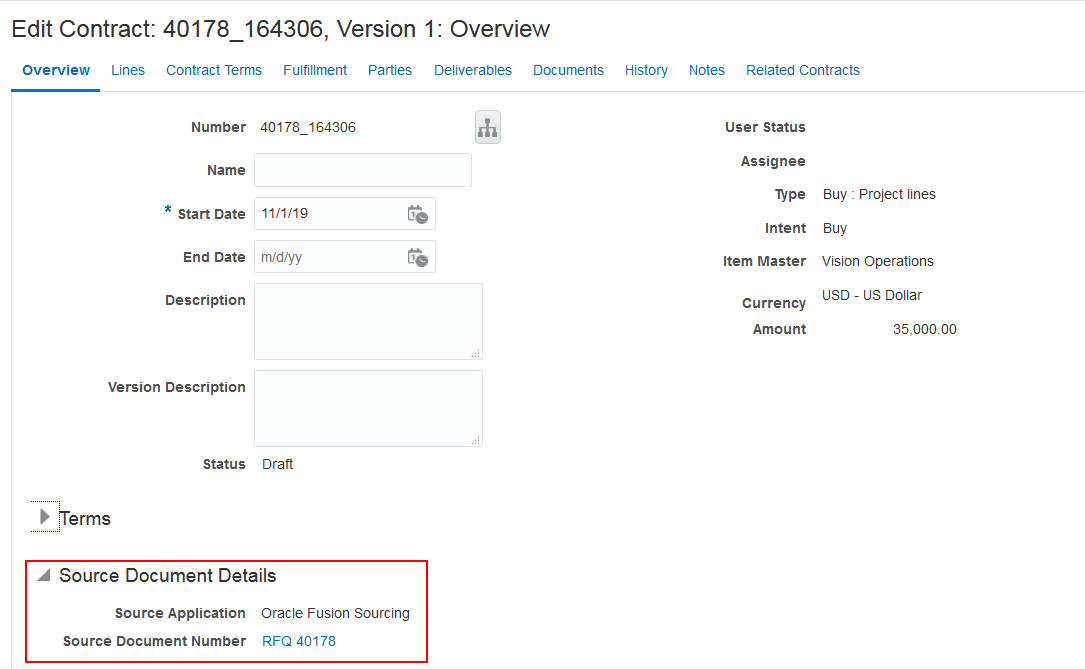Click the resize handle on the Description box
This screenshot has width=1085, height=669.
[477, 352]
